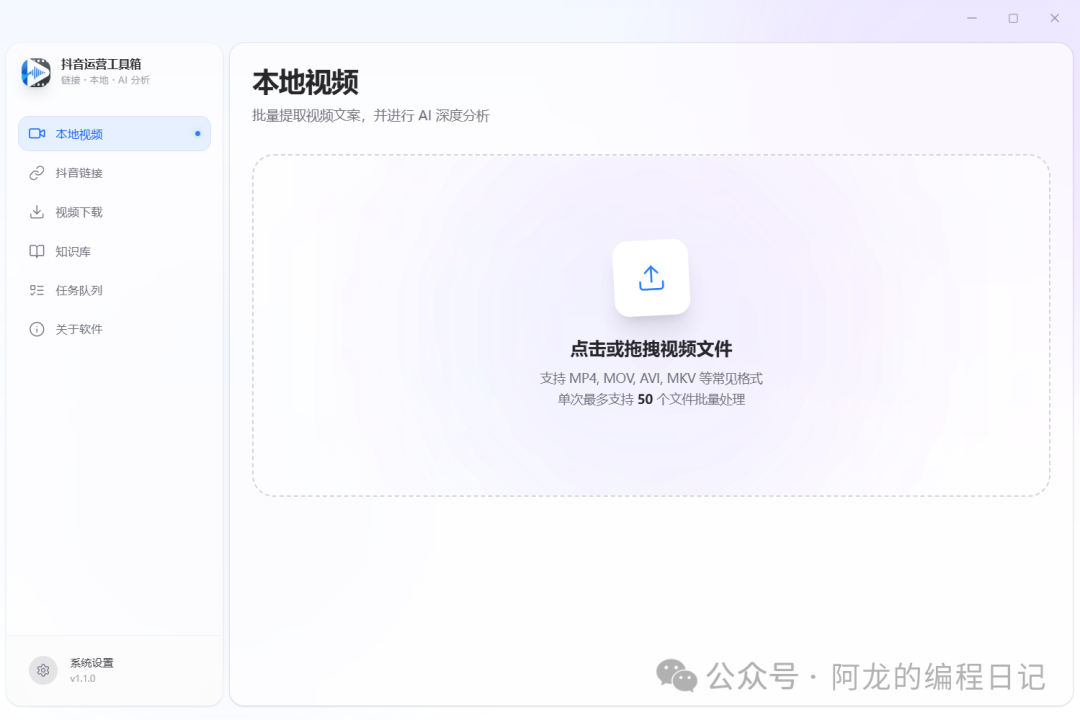The height and width of the screenshot is (720, 1080).
Task: Click the blue dot indicator on 本地视频
Action: click(x=200, y=133)
